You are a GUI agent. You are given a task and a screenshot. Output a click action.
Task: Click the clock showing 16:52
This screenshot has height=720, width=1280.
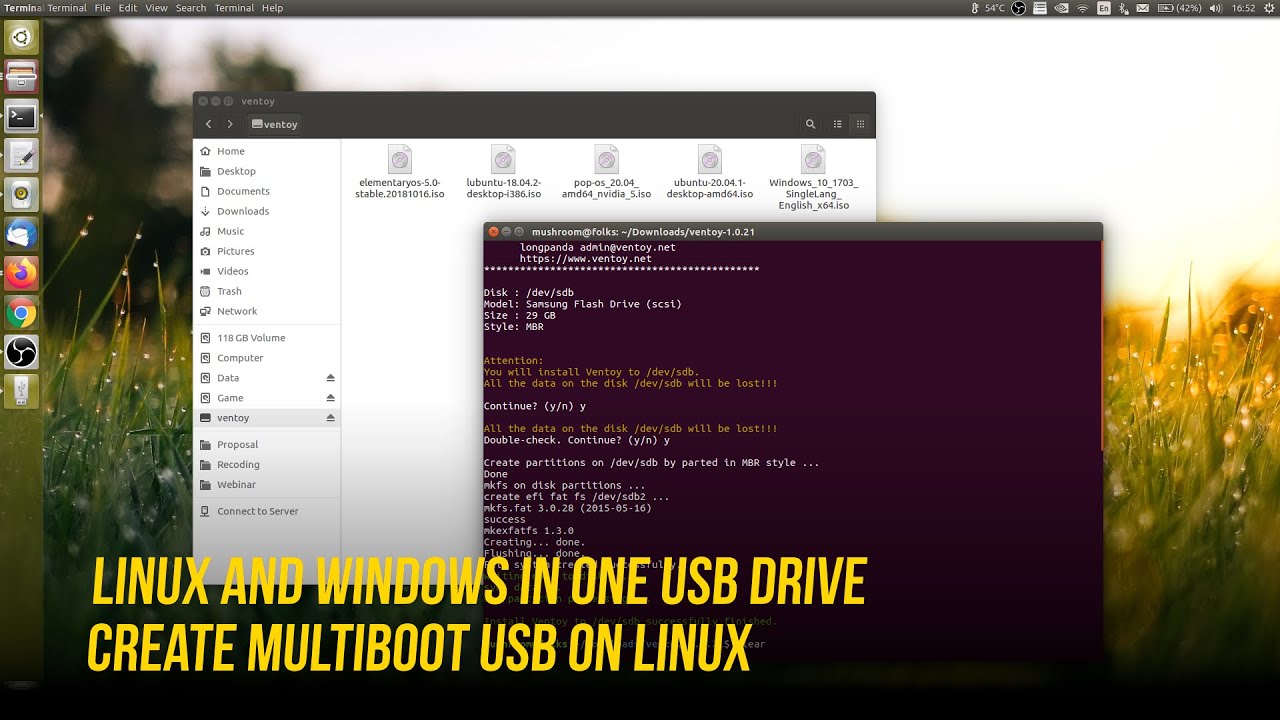pos(1243,8)
